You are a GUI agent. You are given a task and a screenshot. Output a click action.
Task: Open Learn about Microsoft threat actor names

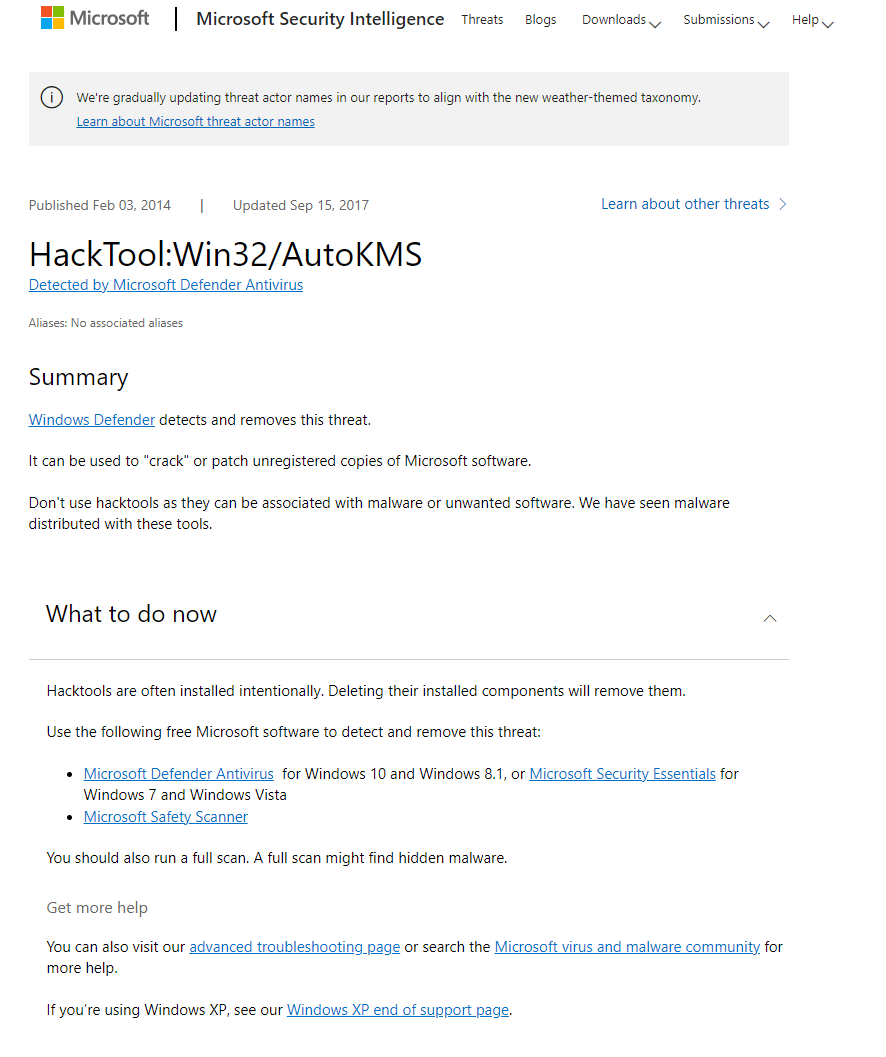195,121
